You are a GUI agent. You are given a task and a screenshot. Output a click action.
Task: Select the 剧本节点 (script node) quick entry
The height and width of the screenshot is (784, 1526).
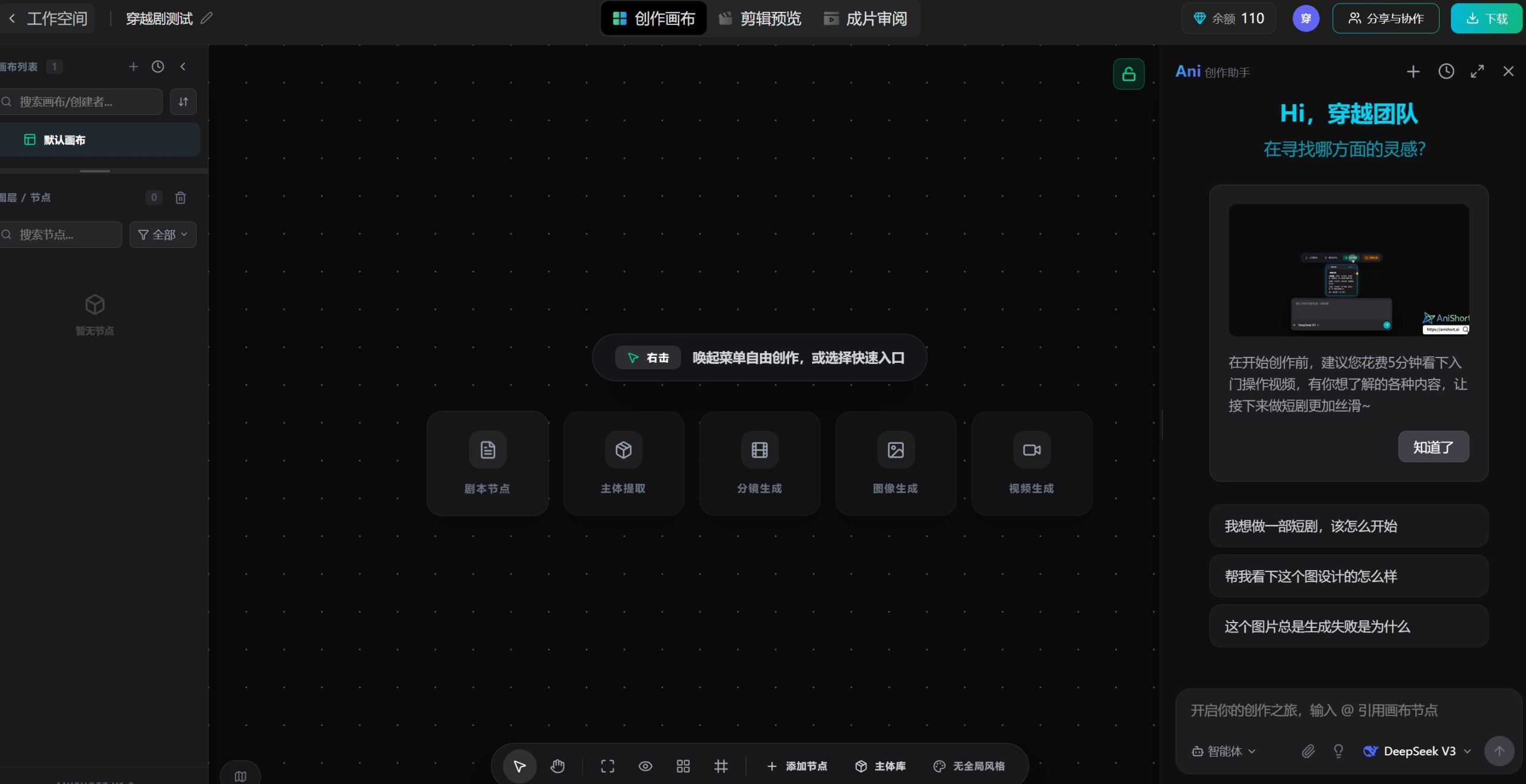coord(487,463)
